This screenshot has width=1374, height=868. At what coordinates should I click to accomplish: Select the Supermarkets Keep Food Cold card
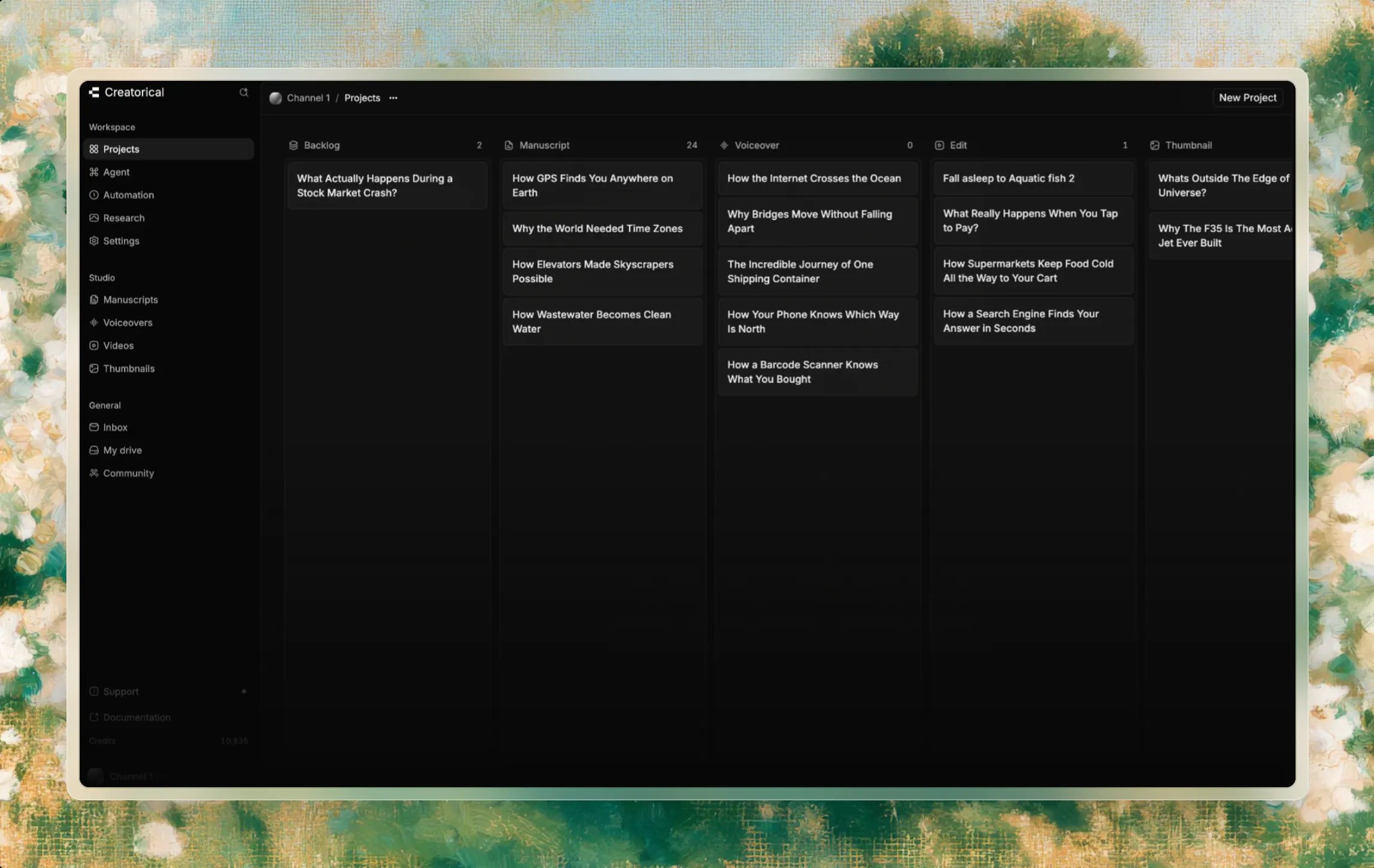pyautogui.click(x=1033, y=271)
